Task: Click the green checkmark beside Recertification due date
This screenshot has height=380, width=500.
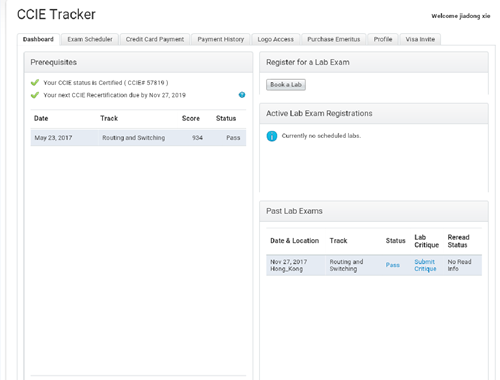Action: 35,95
